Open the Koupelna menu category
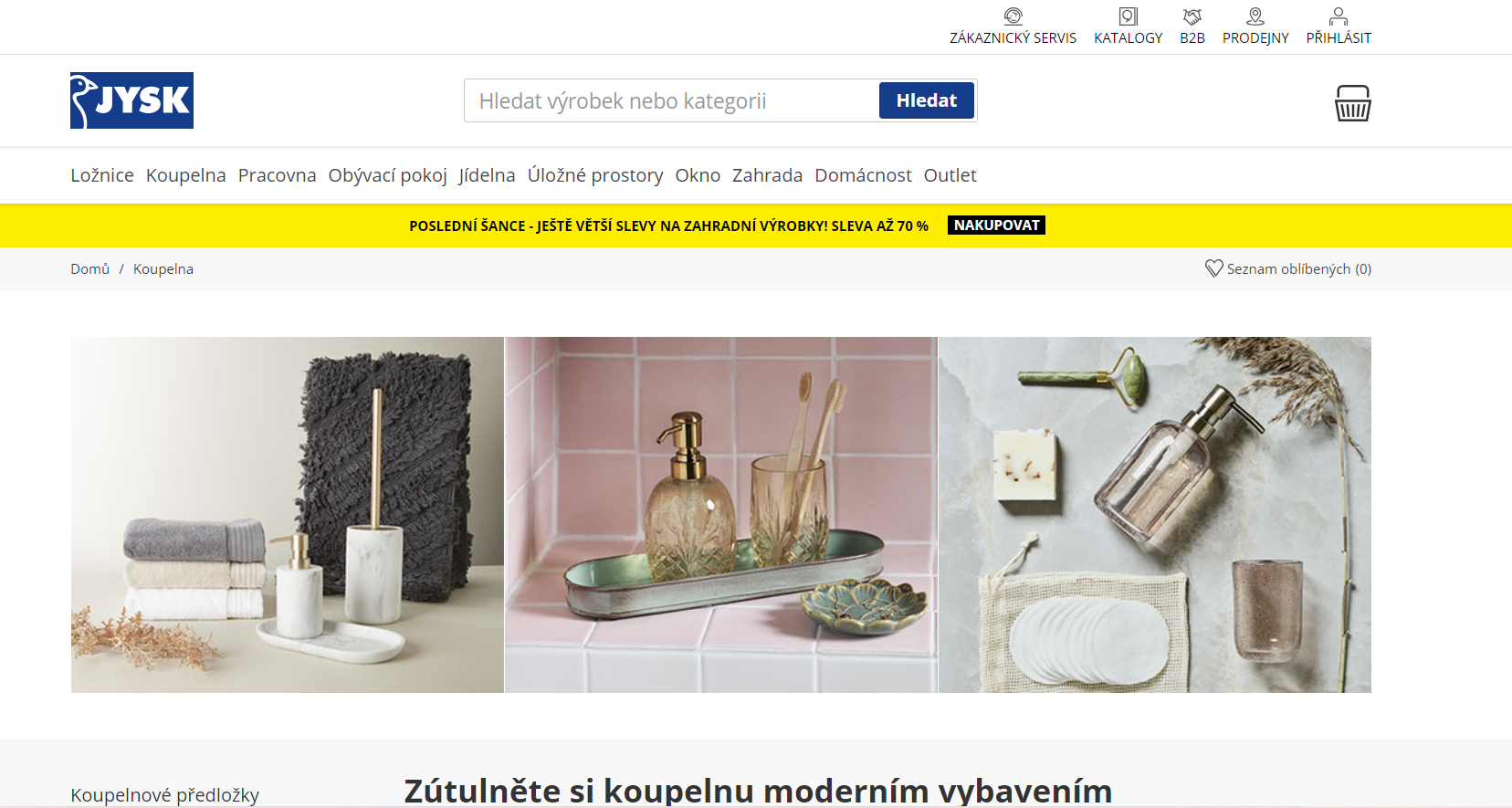This screenshot has width=1512, height=808. coord(186,175)
